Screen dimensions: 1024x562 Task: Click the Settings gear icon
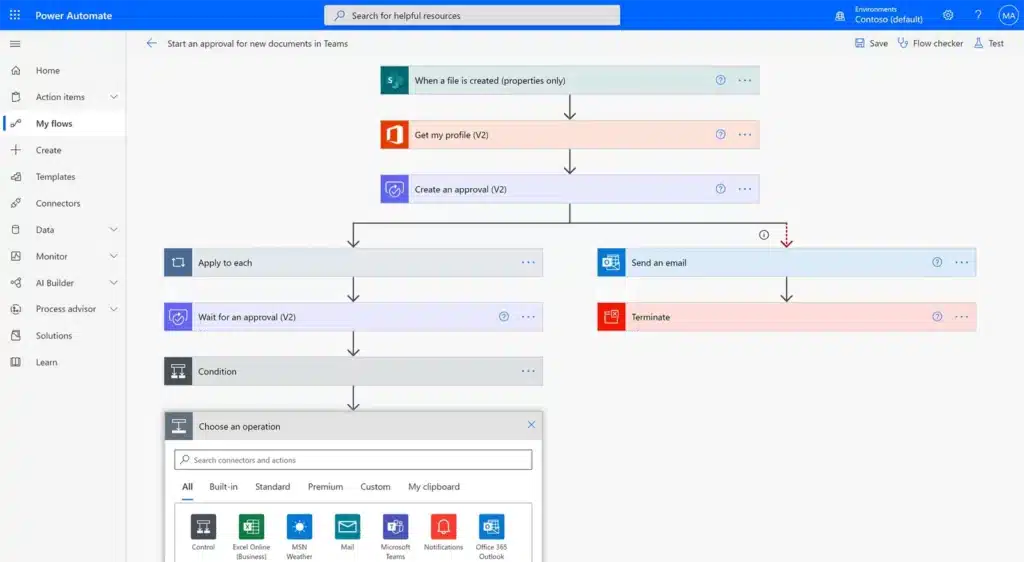pos(948,15)
